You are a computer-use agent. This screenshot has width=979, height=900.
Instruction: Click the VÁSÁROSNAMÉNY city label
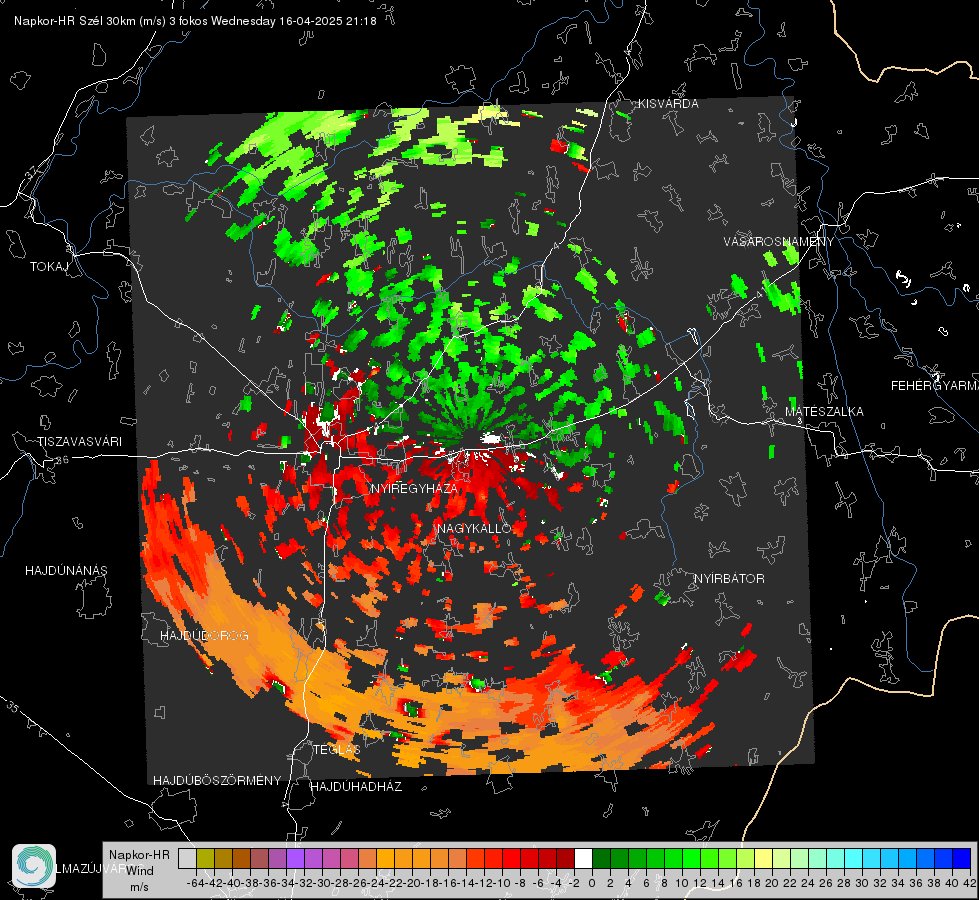click(x=779, y=242)
